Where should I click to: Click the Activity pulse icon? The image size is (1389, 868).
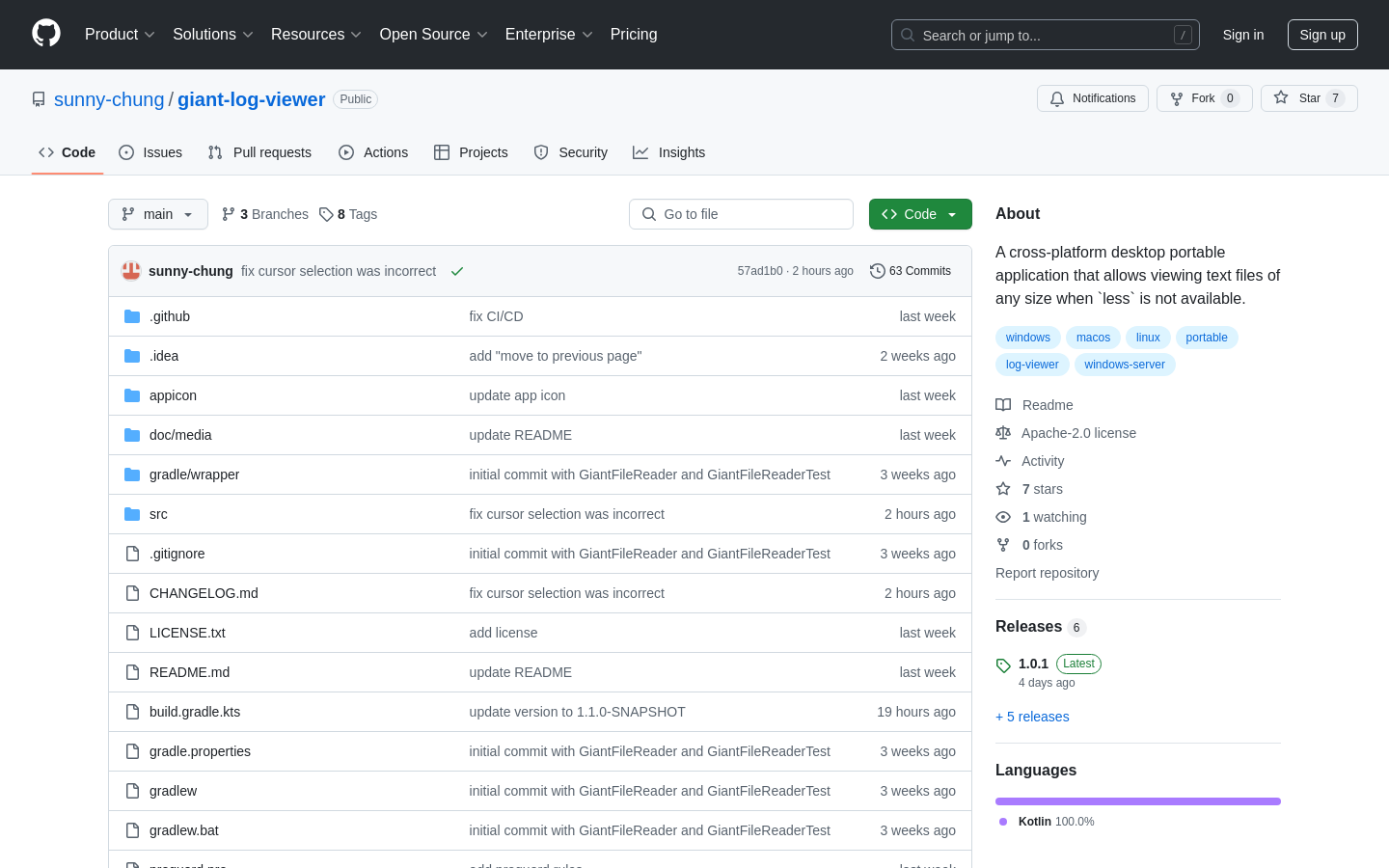[1003, 461]
